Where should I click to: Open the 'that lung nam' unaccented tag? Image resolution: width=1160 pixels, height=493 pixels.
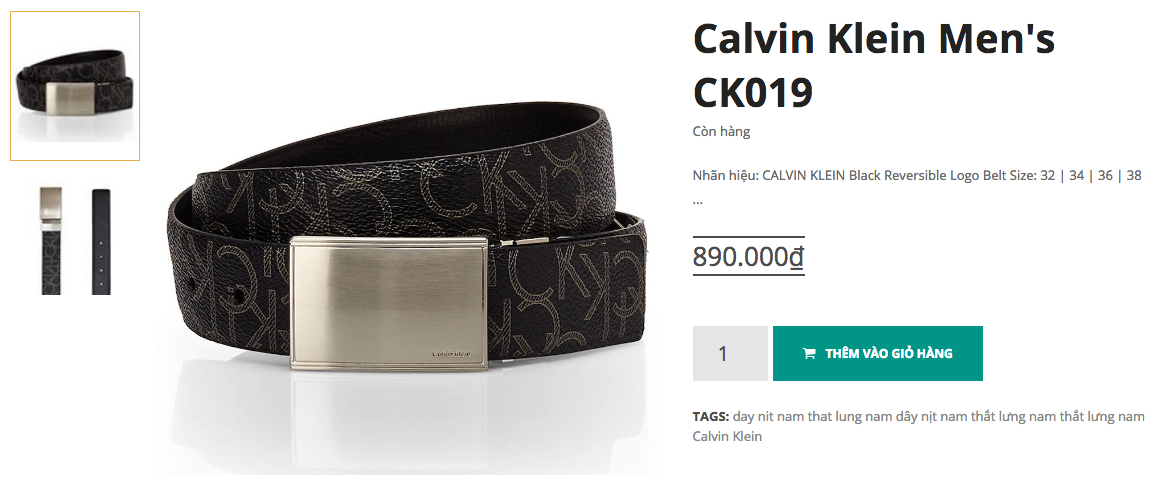tap(849, 417)
